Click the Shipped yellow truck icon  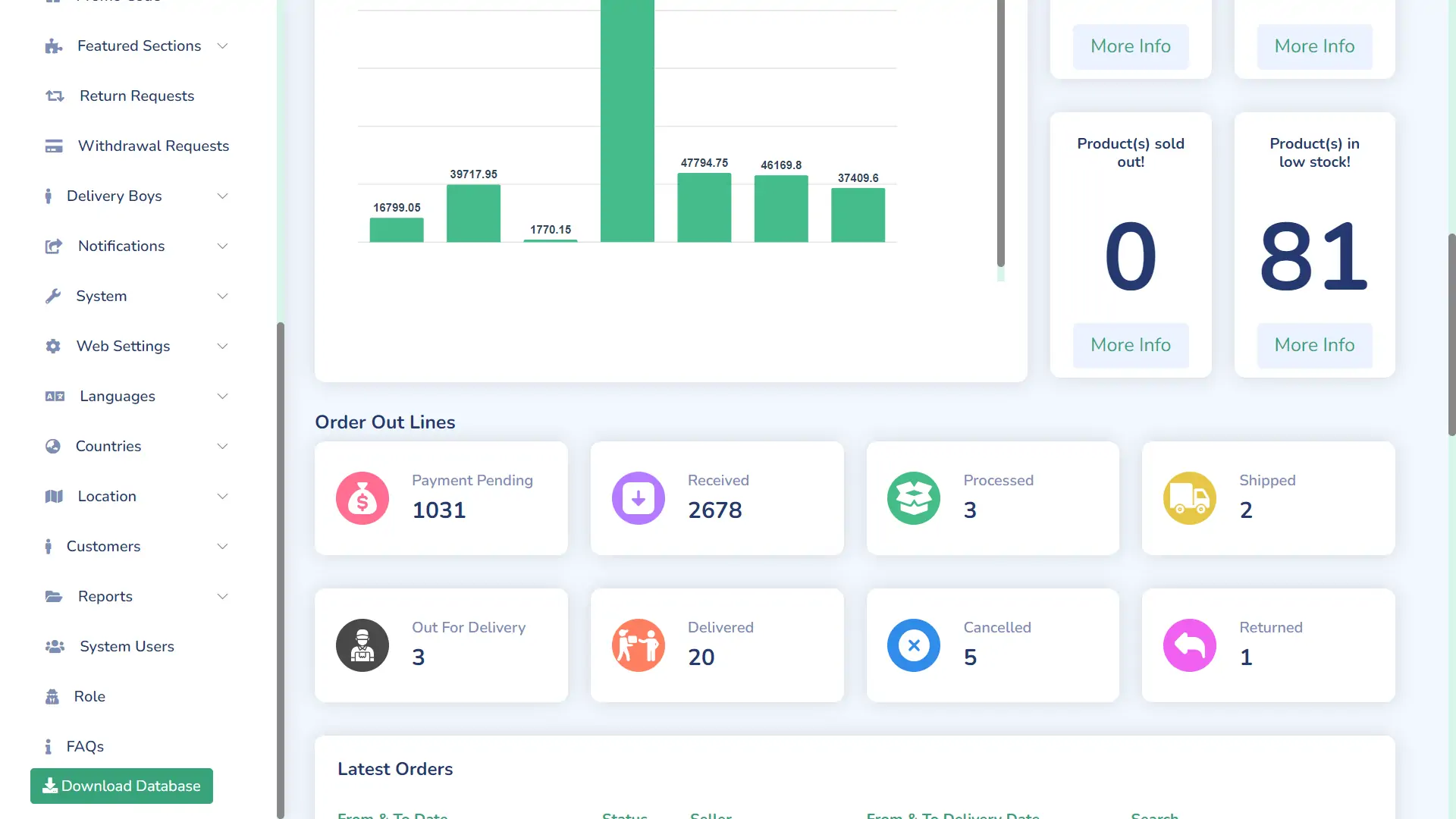(x=1189, y=498)
